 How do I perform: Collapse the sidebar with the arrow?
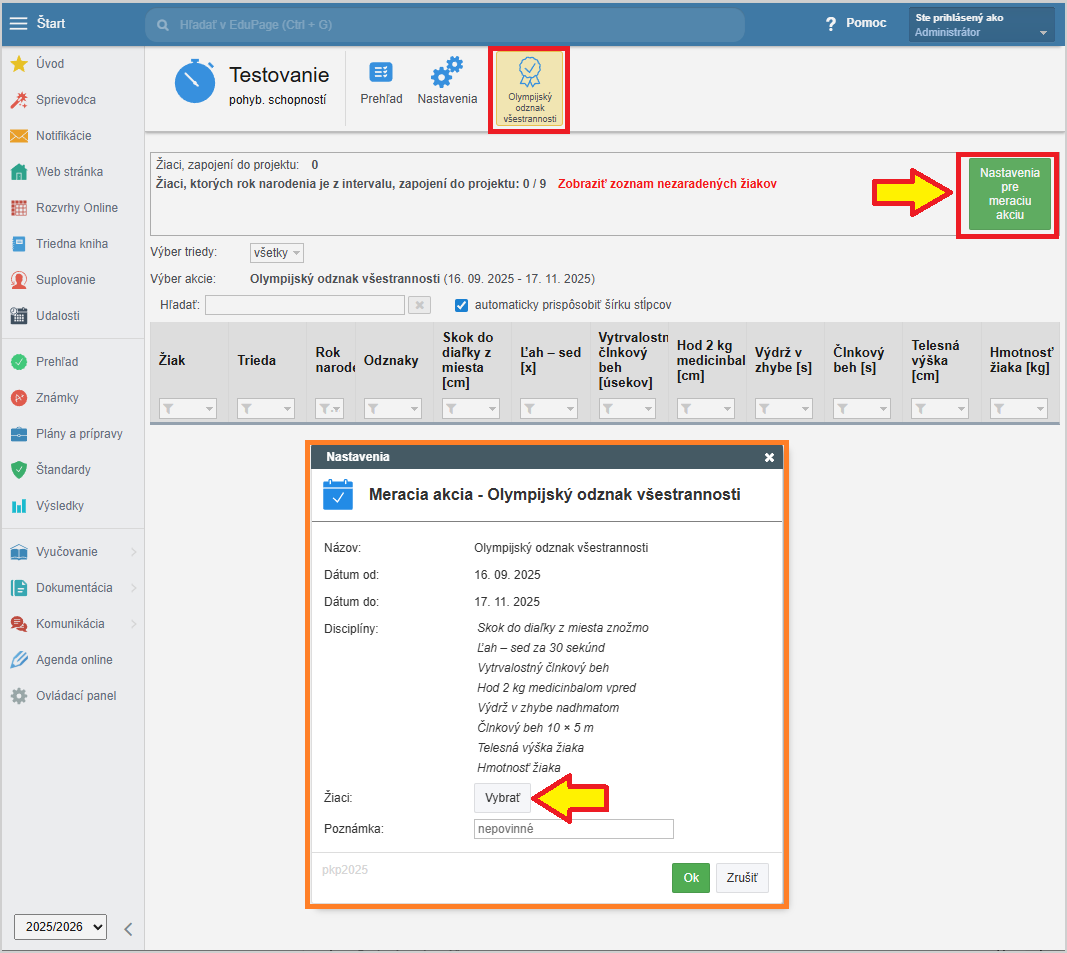click(128, 929)
